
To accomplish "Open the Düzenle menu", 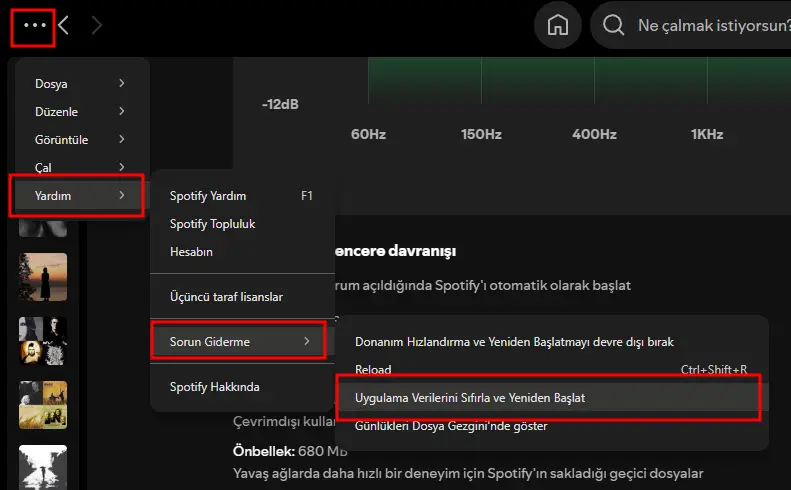I will pyautogui.click(x=80, y=112).
